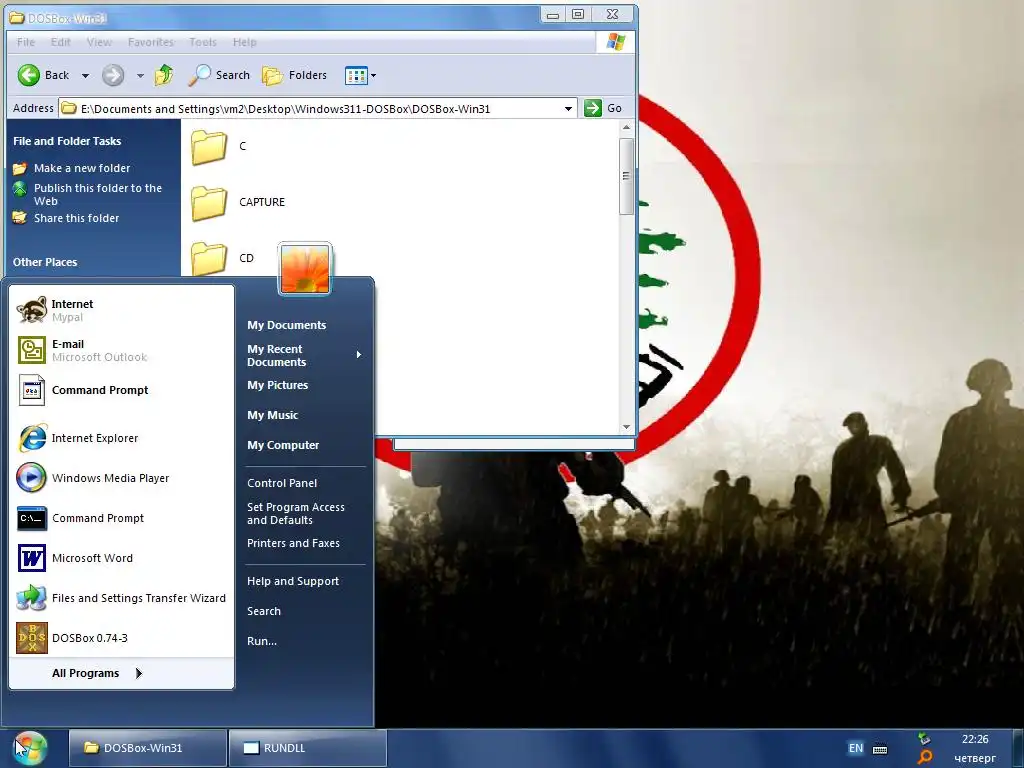The image size is (1024, 768).
Task: Open the Forward history dropdown arrow
Action: (140, 76)
